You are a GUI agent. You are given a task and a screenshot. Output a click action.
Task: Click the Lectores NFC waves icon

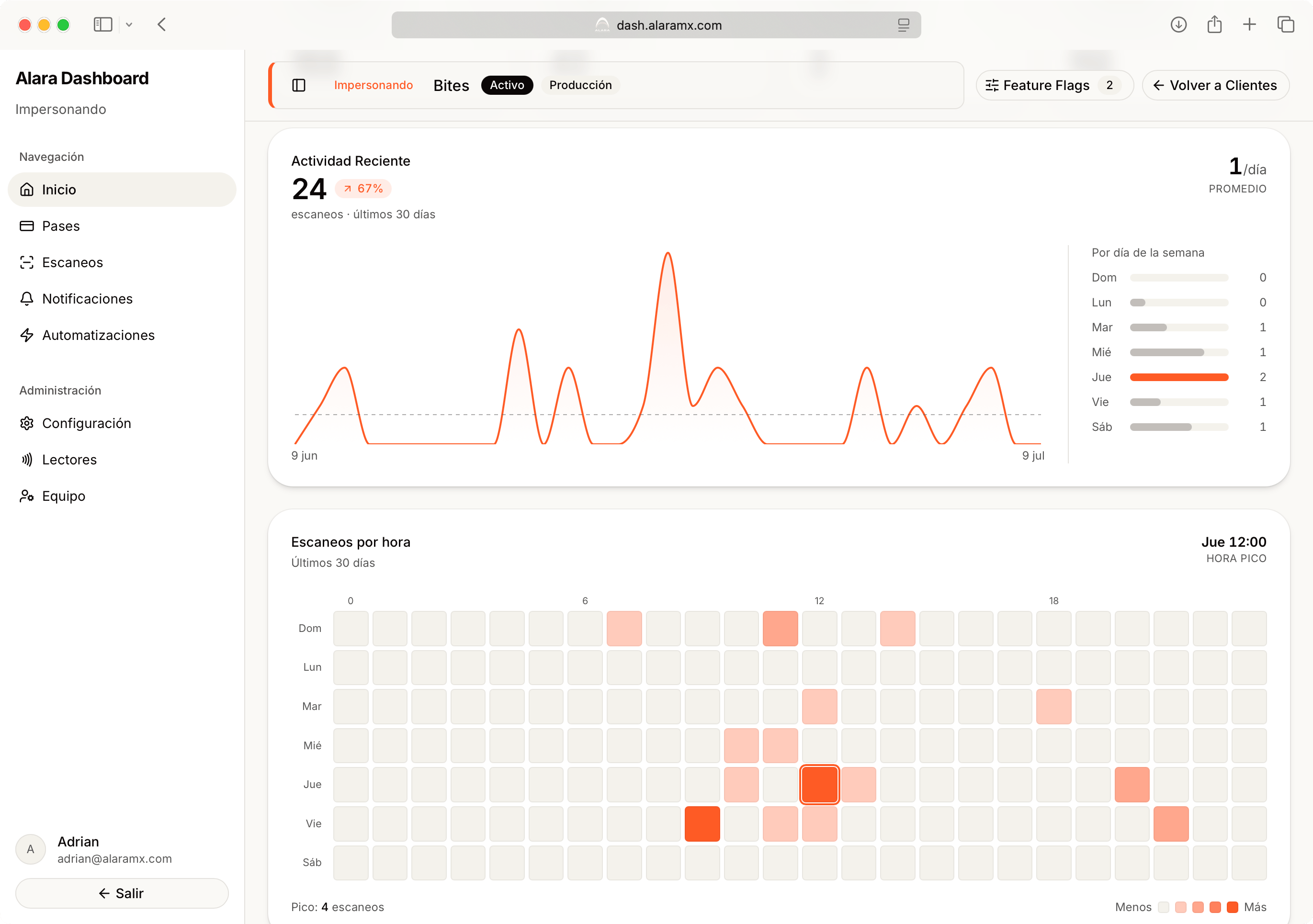[27, 460]
